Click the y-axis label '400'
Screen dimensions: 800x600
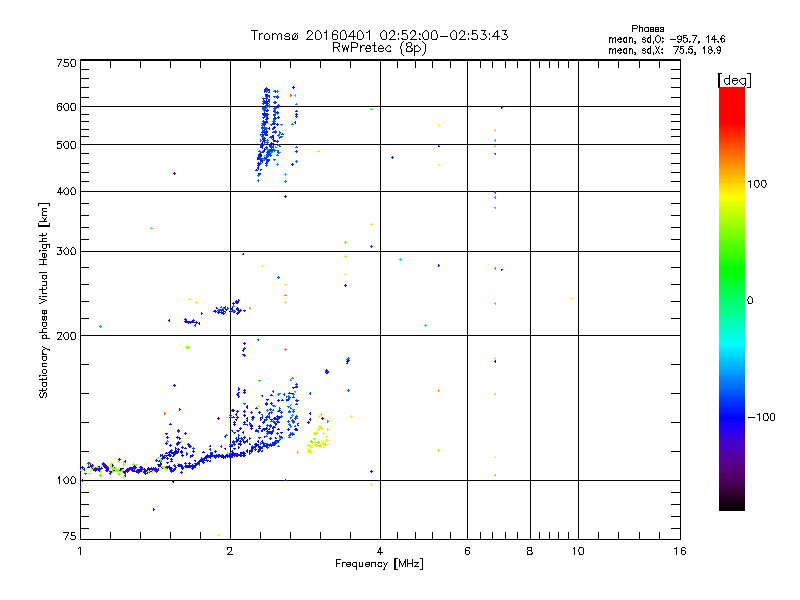66,191
